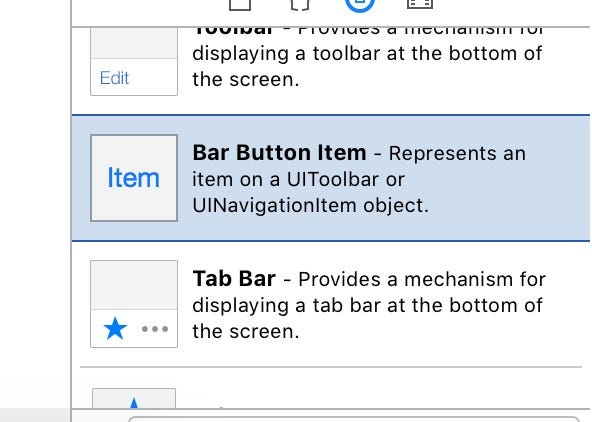The height and width of the screenshot is (422, 592).
Task: Select the Object library circle icon
Action: point(360,6)
